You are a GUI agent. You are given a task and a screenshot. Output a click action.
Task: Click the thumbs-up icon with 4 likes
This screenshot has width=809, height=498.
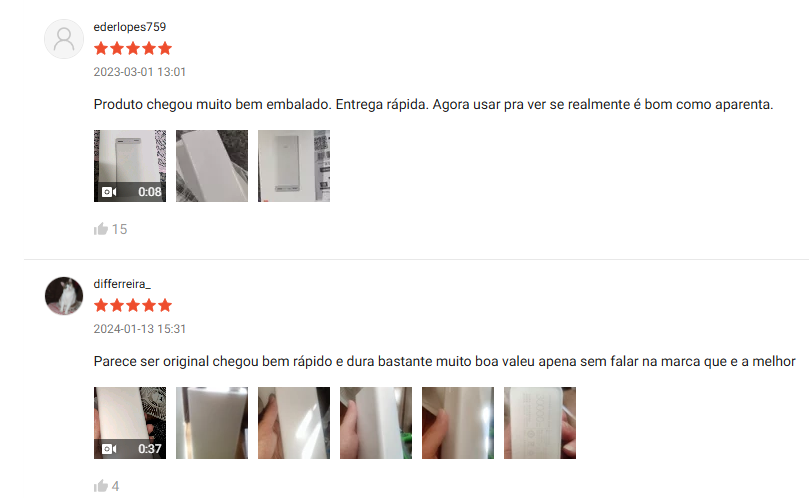[101, 486]
